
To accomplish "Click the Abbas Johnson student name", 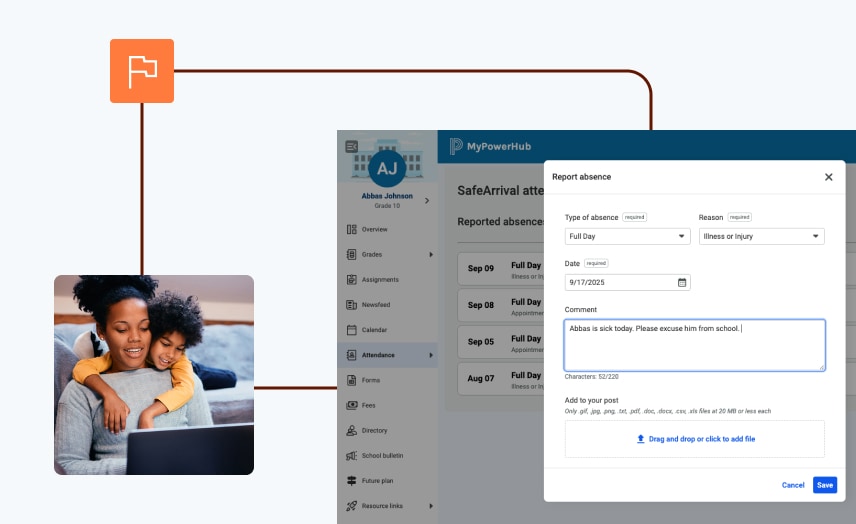I will [387, 196].
